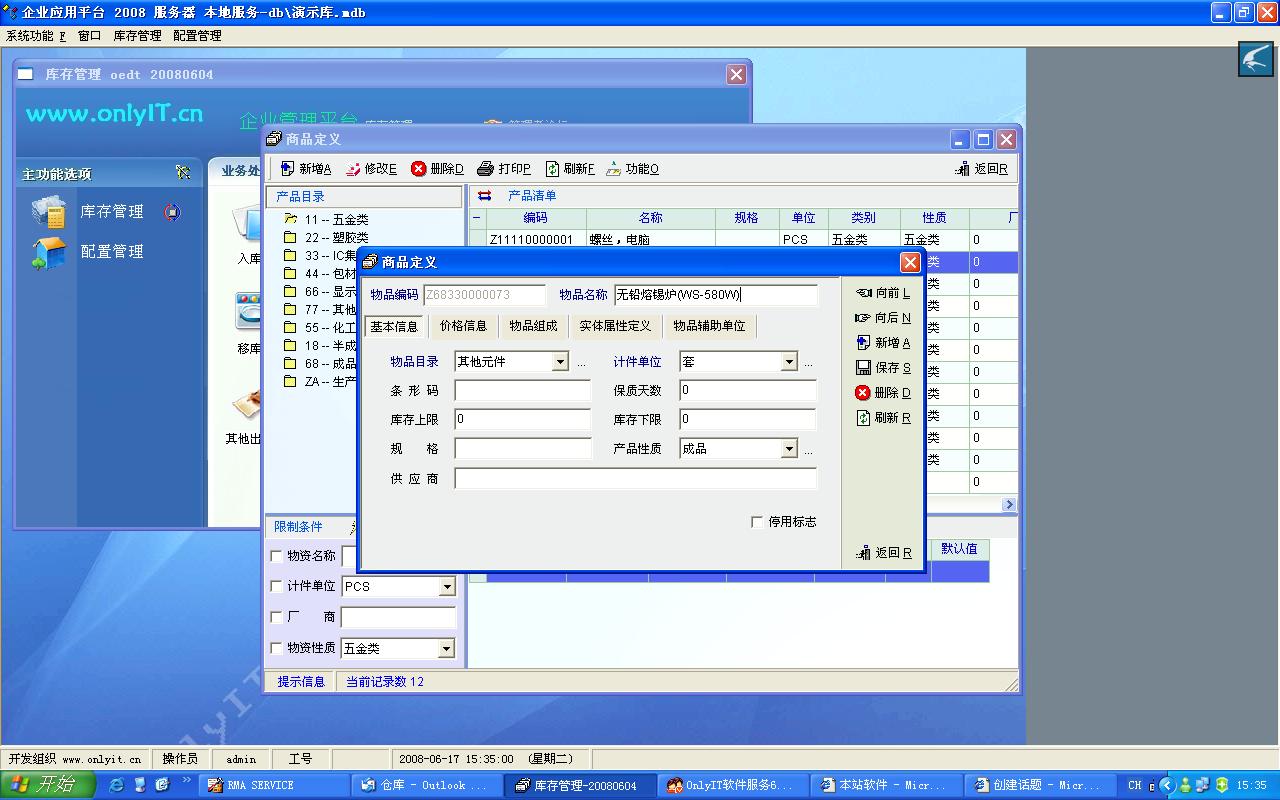Expand the 物品目录 dropdown
The image size is (1280, 800).
560,362
